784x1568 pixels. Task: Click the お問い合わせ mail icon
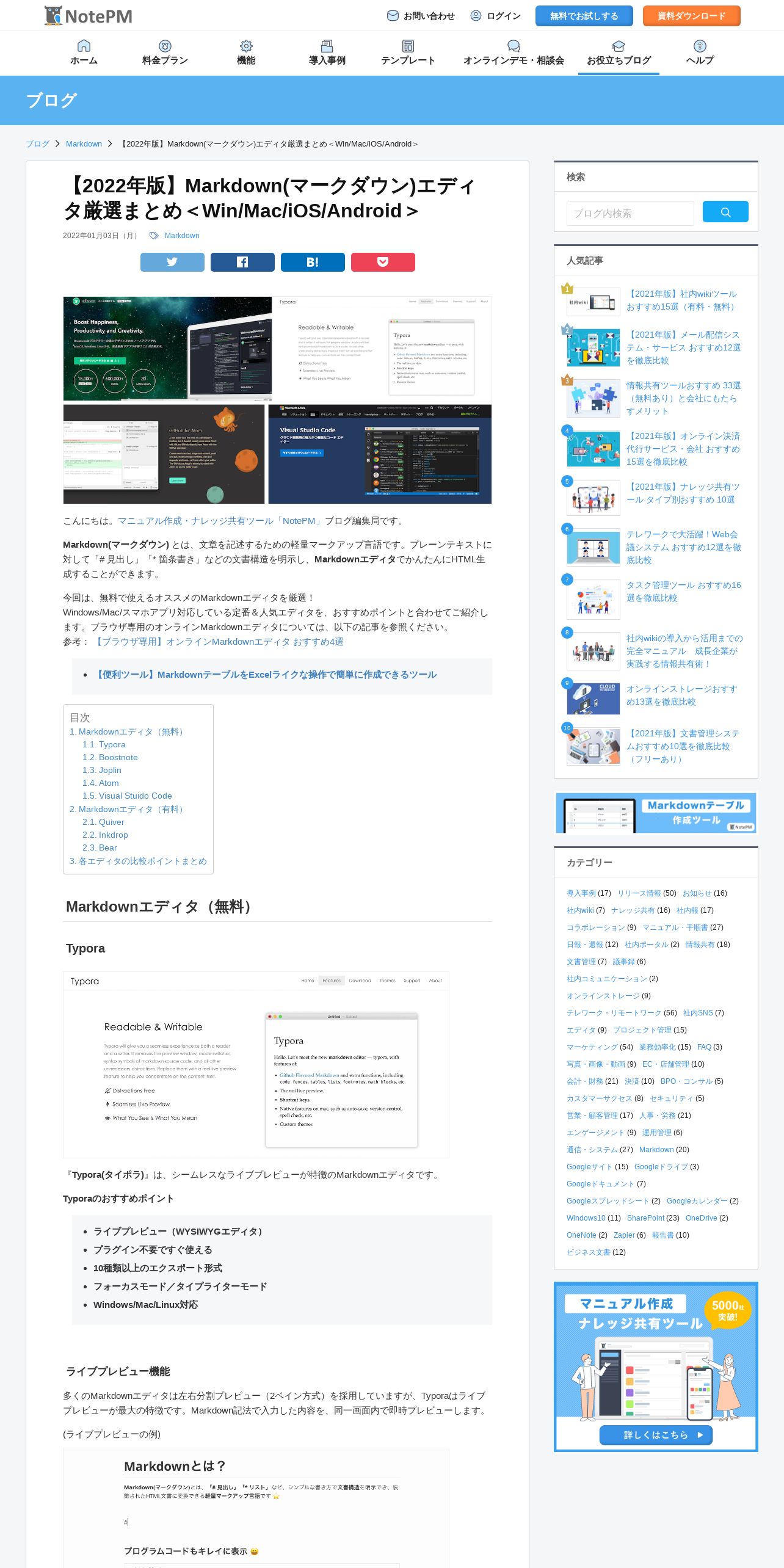click(x=393, y=16)
